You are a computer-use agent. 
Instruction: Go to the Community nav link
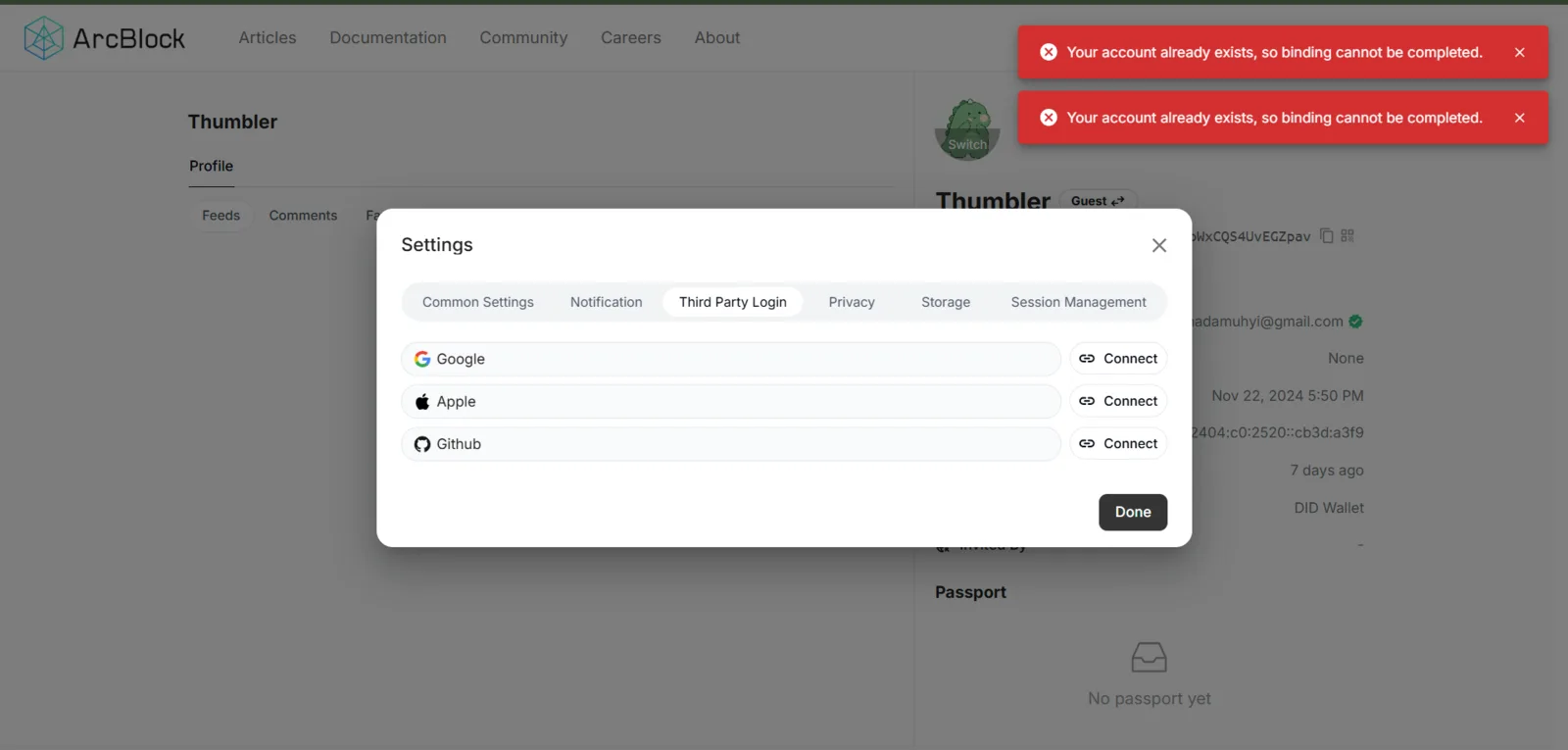tap(523, 37)
